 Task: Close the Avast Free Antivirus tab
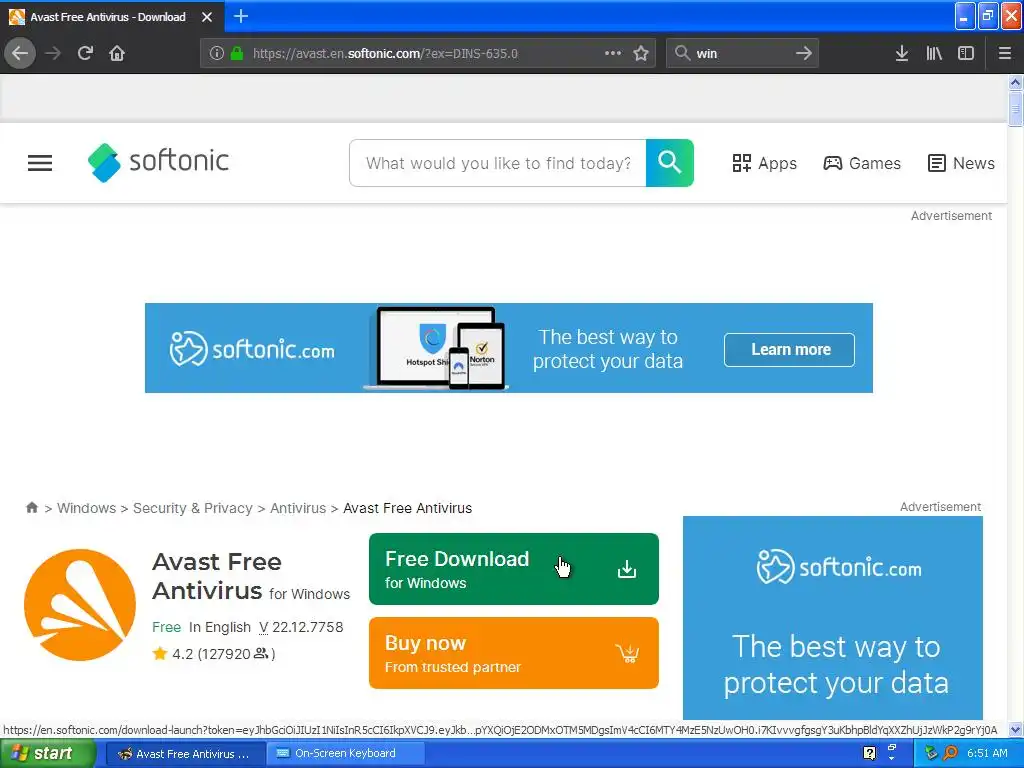click(207, 17)
